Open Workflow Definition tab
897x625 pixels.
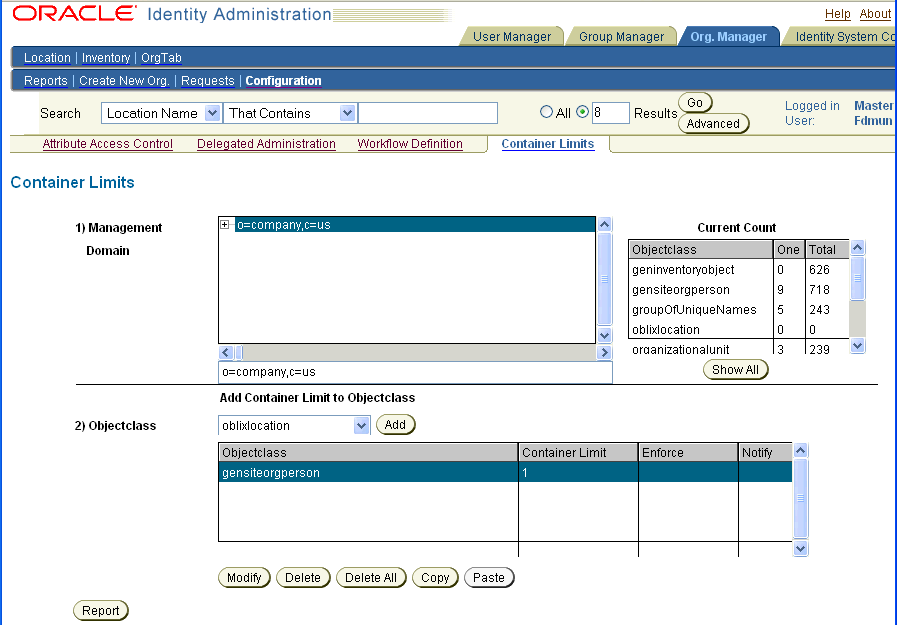point(410,144)
